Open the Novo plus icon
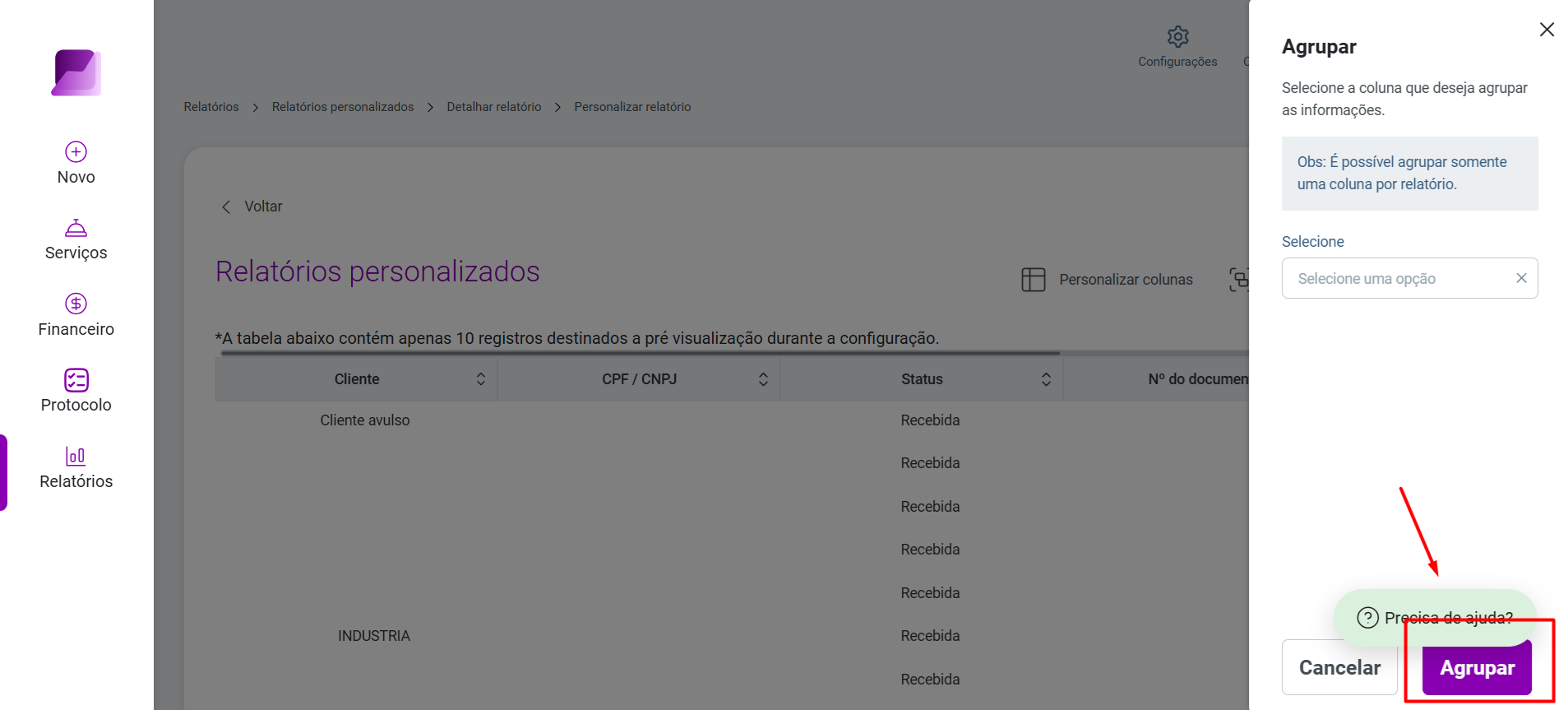This screenshot has height=710, width=1568. click(76, 151)
